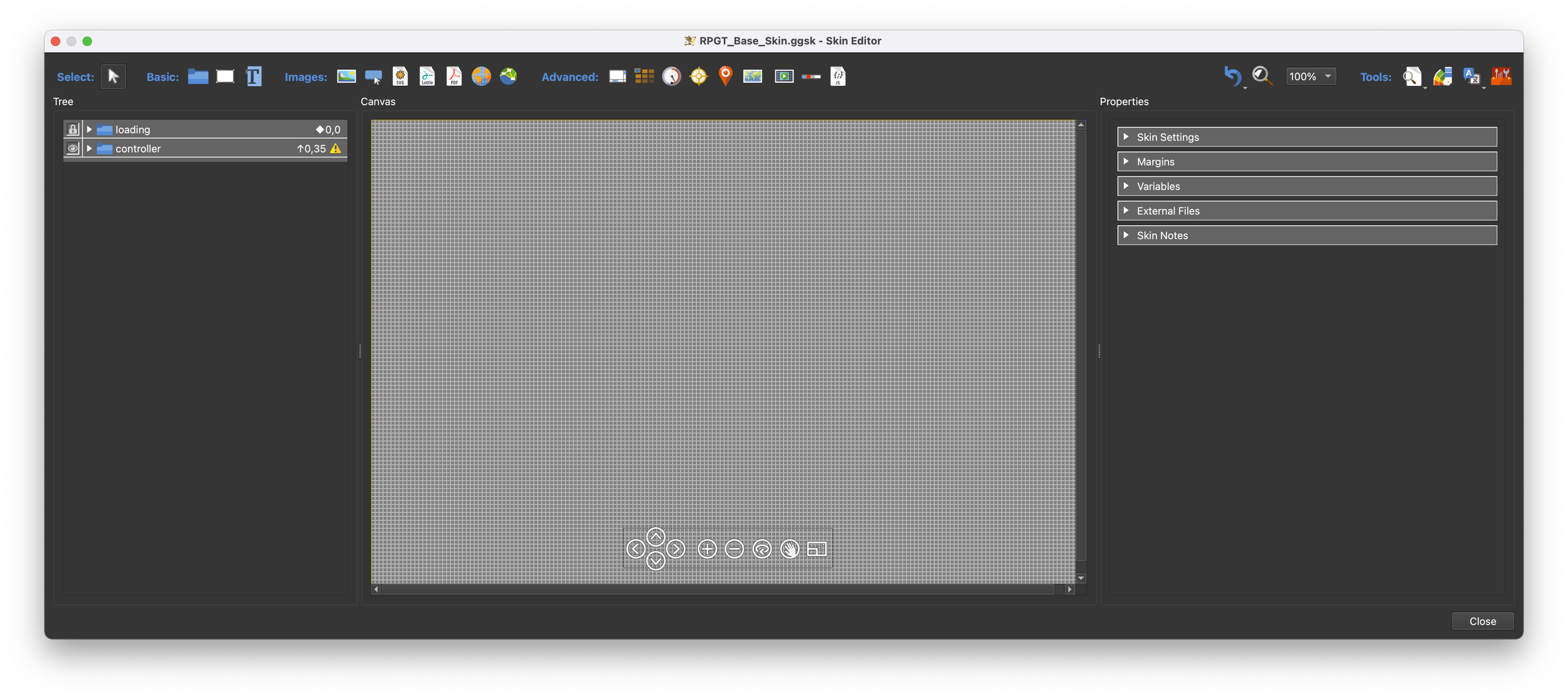Open the 100% zoom level dropdown
Image resolution: width=1568 pixels, height=698 pixels.
click(x=1310, y=77)
